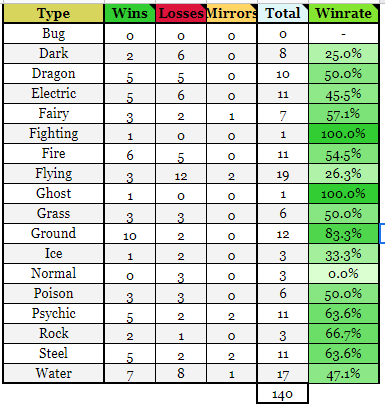Viewport: 385px width, 405px height.
Task: Click the Ground wins cell showing 10
Action: click(x=130, y=234)
